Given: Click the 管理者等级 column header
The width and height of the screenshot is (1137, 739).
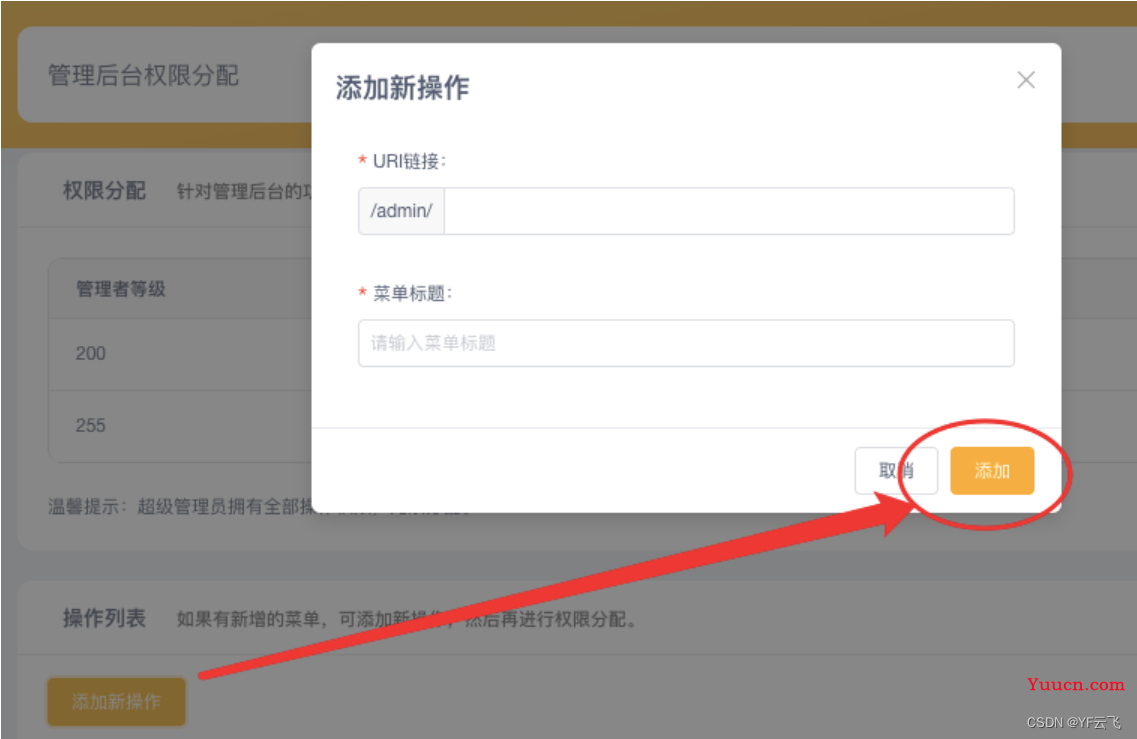Looking at the screenshot, I should 121,289.
